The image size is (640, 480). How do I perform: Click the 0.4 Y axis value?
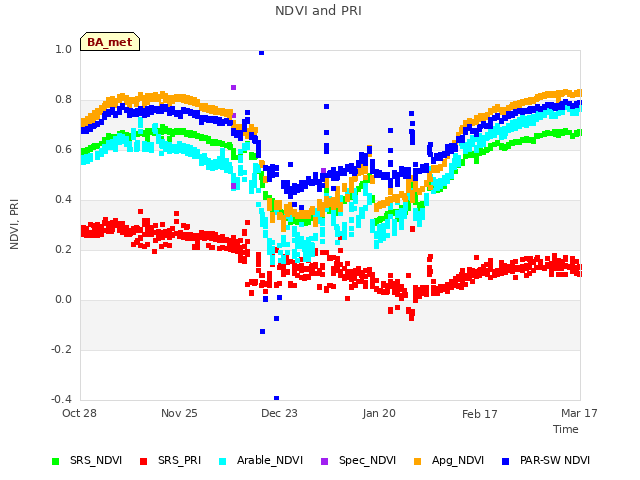pos(63,200)
